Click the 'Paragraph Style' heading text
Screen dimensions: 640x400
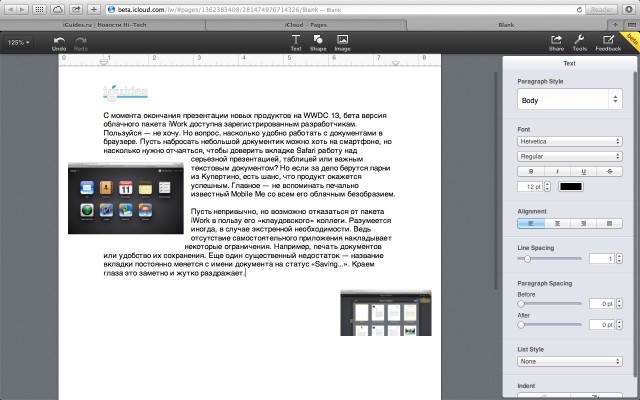pos(540,81)
